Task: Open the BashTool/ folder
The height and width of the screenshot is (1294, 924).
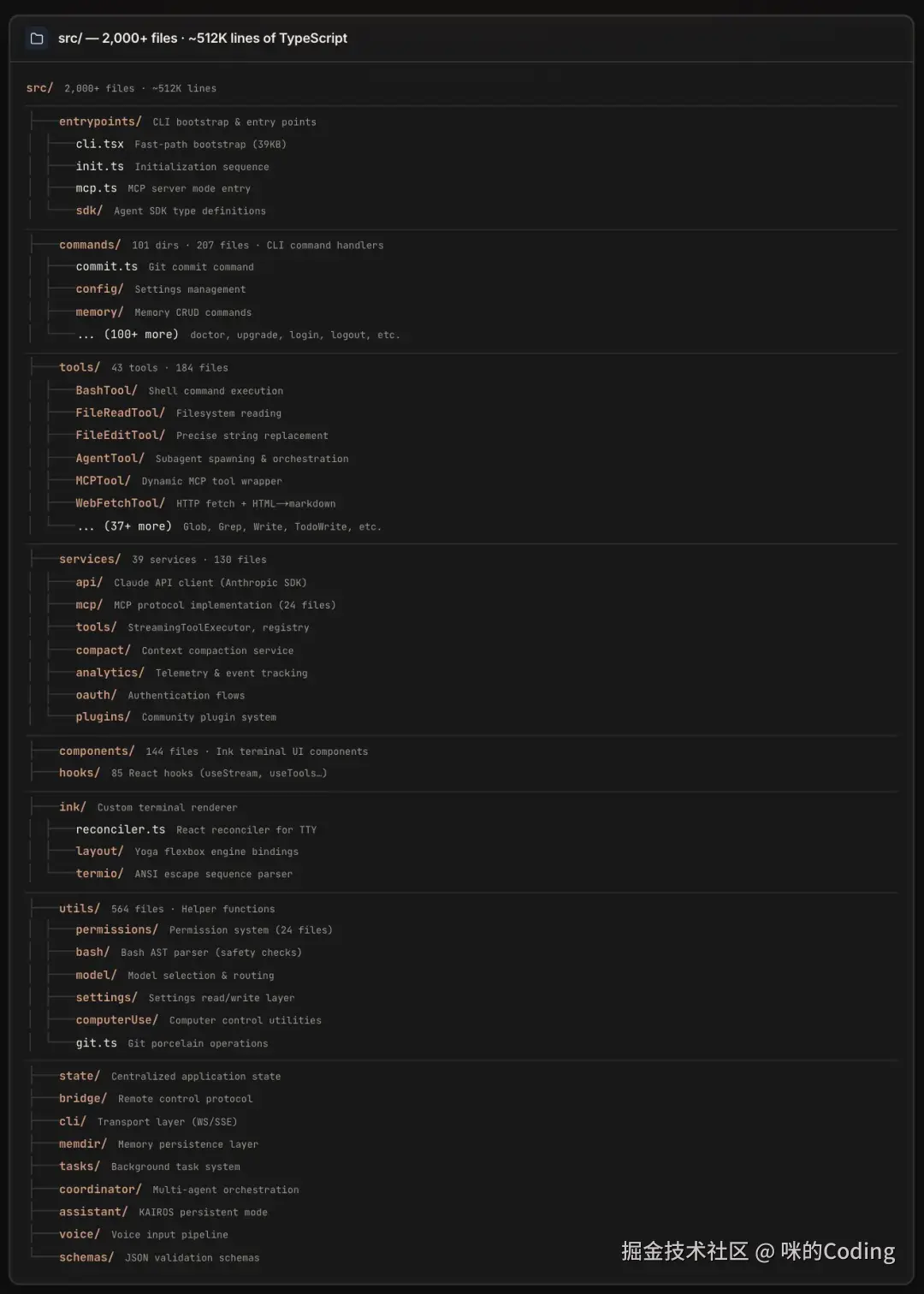Action: 106,390
